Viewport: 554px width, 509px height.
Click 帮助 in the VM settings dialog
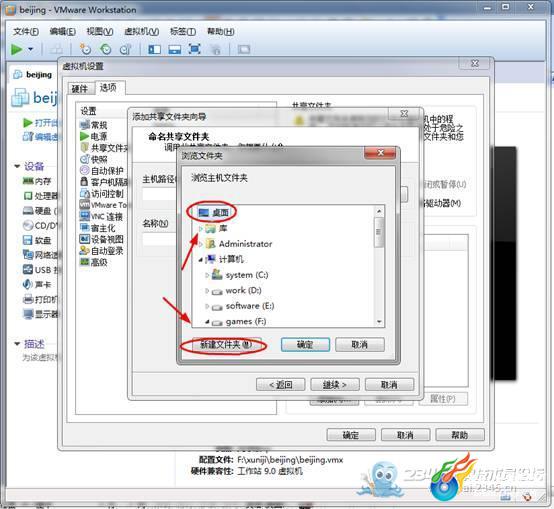(x=460, y=435)
